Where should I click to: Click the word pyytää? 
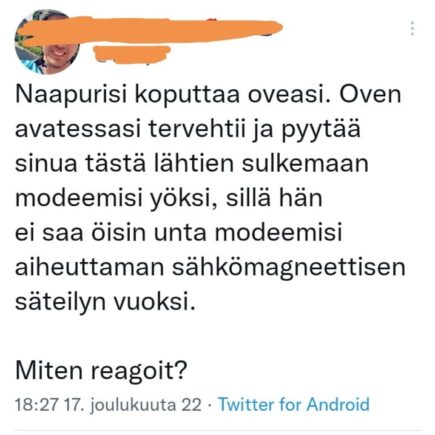pos(321,131)
